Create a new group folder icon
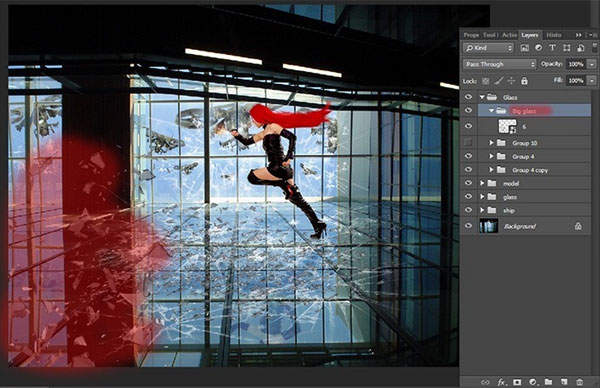Viewport: 600px width, 388px height. (x=548, y=382)
